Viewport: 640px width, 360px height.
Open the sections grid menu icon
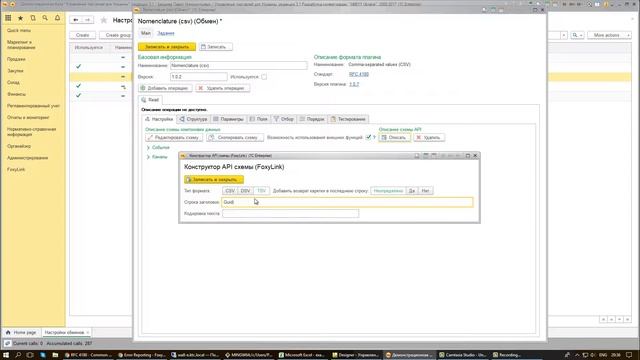click(x=8, y=18)
